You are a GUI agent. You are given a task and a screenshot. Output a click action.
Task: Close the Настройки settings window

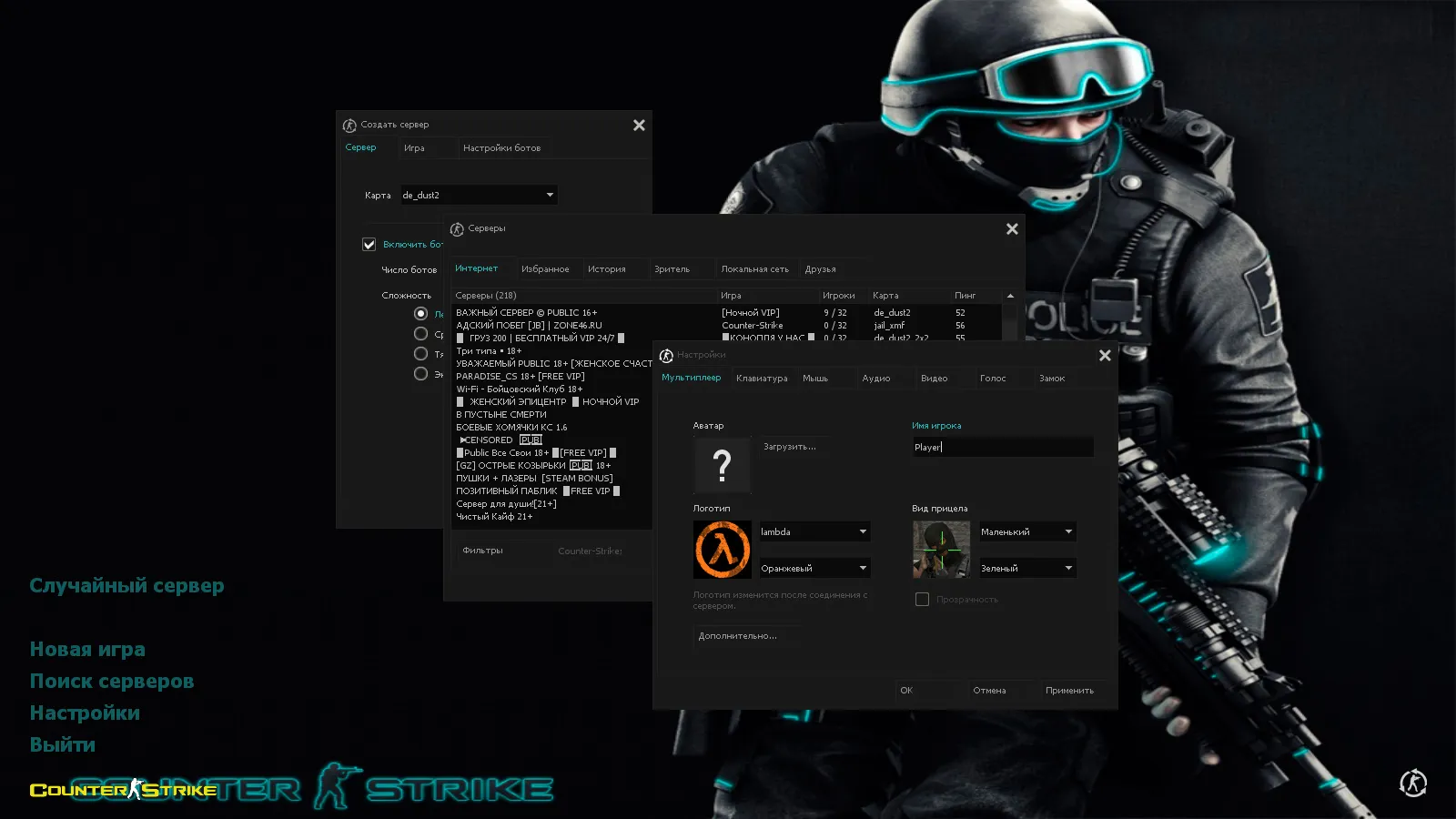pos(1105,356)
